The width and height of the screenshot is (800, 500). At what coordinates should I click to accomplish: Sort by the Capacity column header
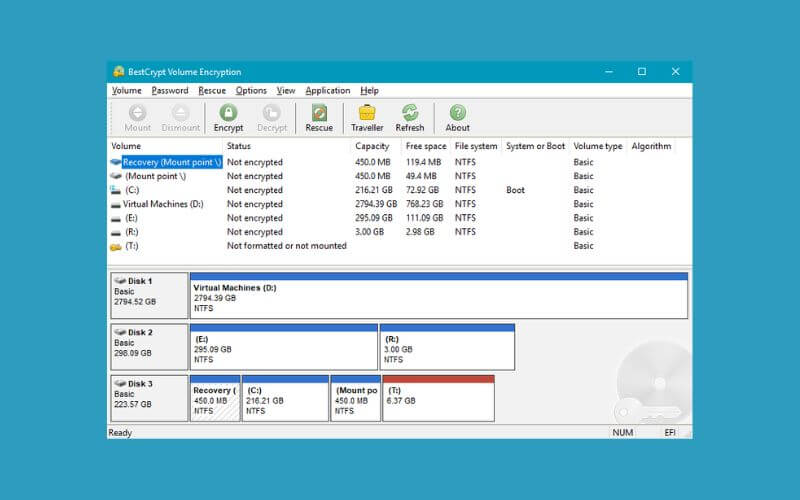pos(373,146)
